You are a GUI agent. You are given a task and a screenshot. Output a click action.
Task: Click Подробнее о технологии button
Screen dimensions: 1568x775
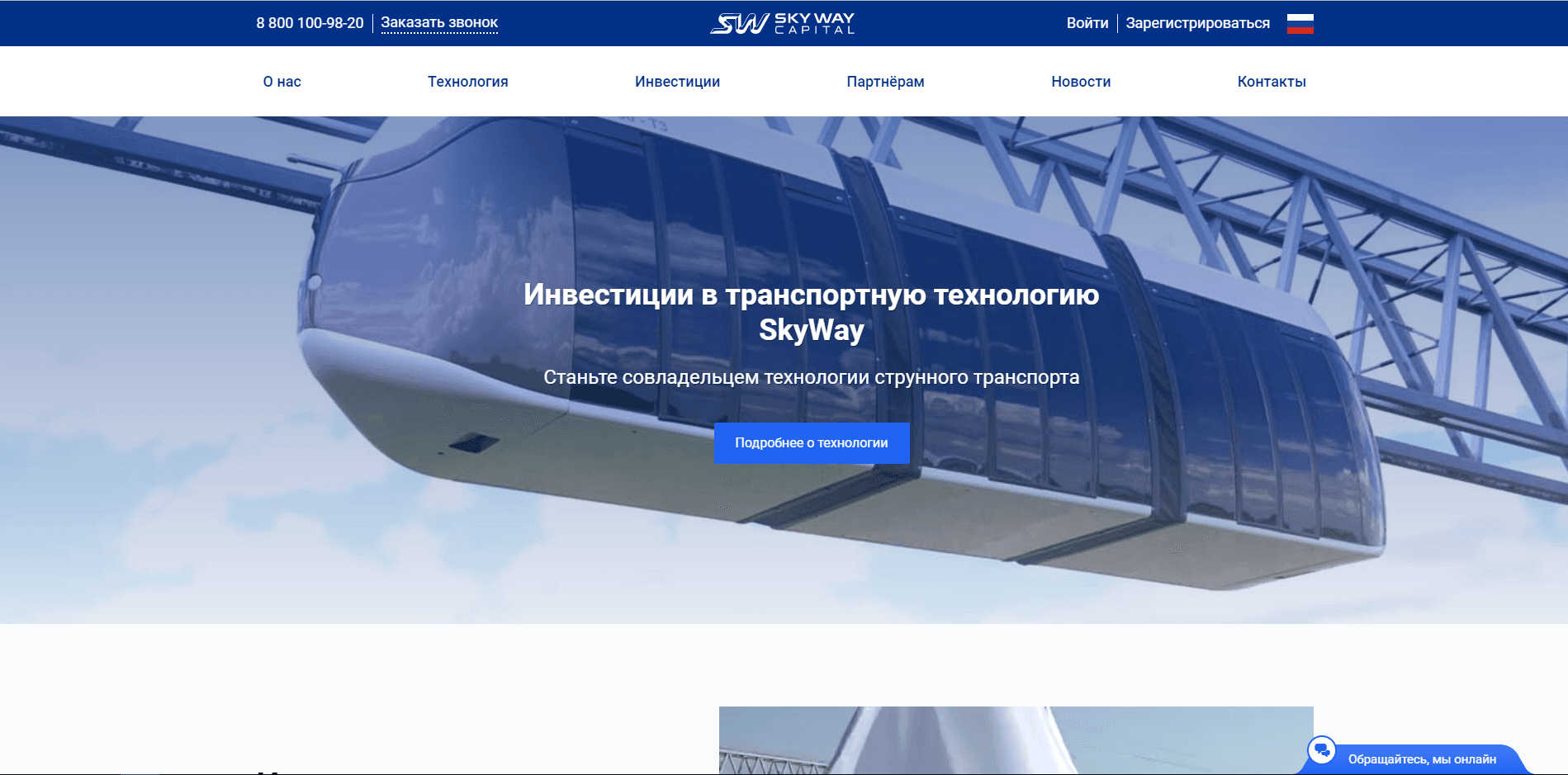point(811,442)
